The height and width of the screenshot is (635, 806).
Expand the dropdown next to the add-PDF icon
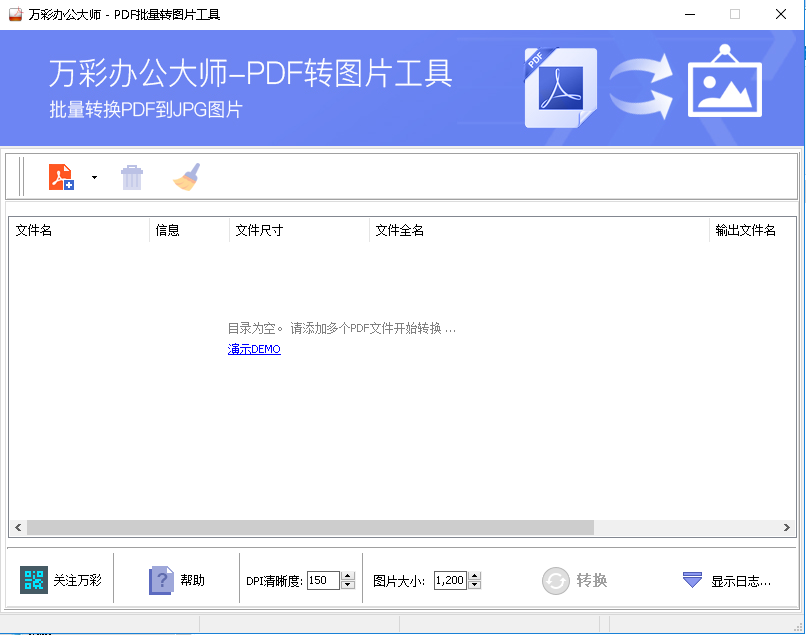94,178
